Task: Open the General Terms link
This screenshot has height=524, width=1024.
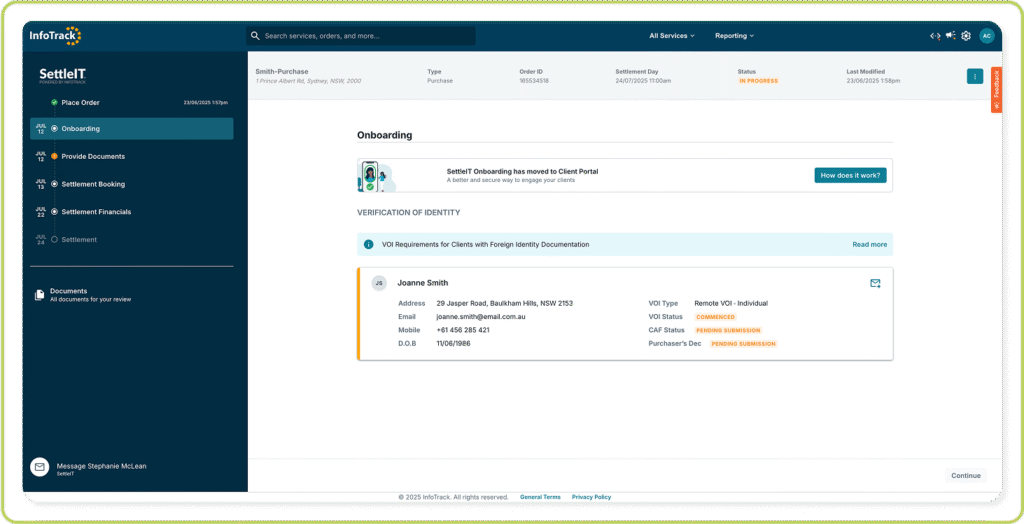Action: pyautogui.click(x=540, y=497)
